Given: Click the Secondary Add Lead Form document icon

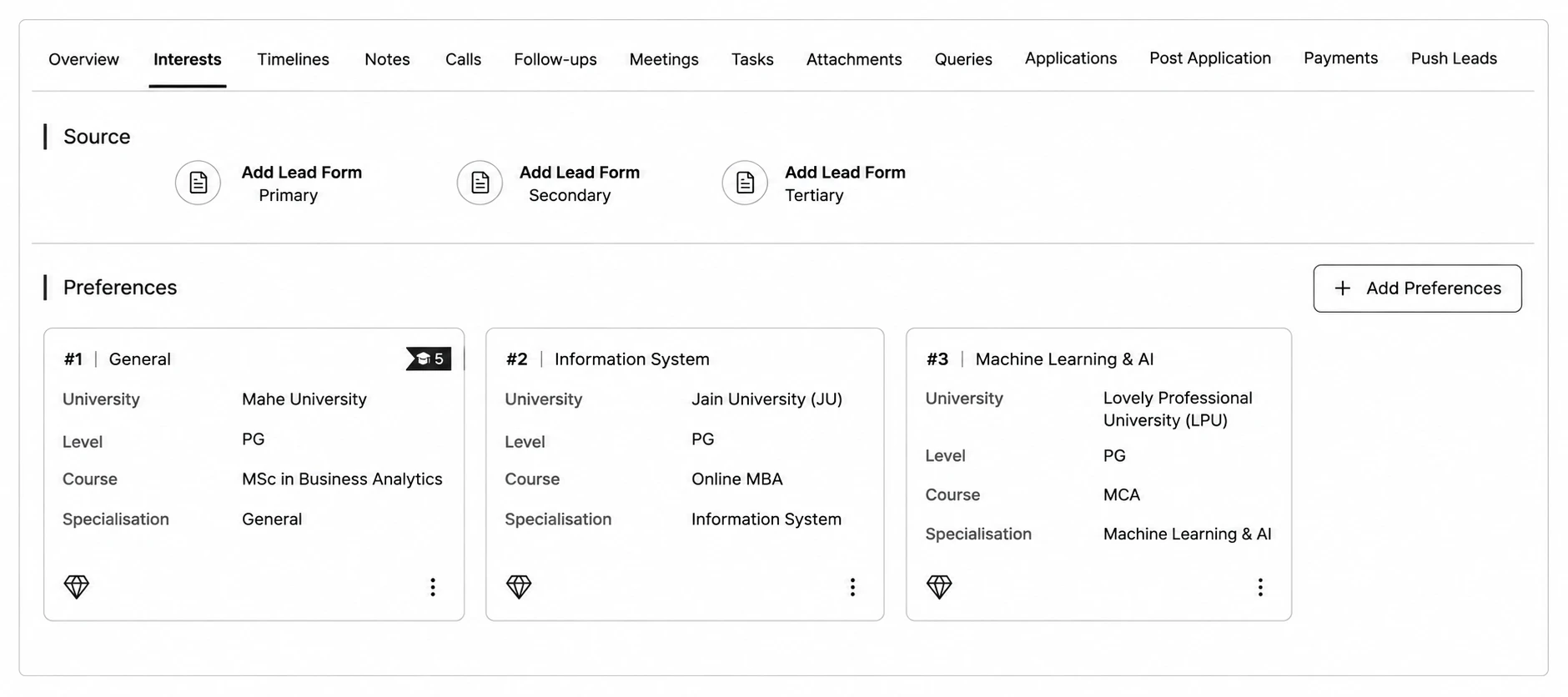Looking at the screenshot, I should pyautogui.click(x=480, y=183).
